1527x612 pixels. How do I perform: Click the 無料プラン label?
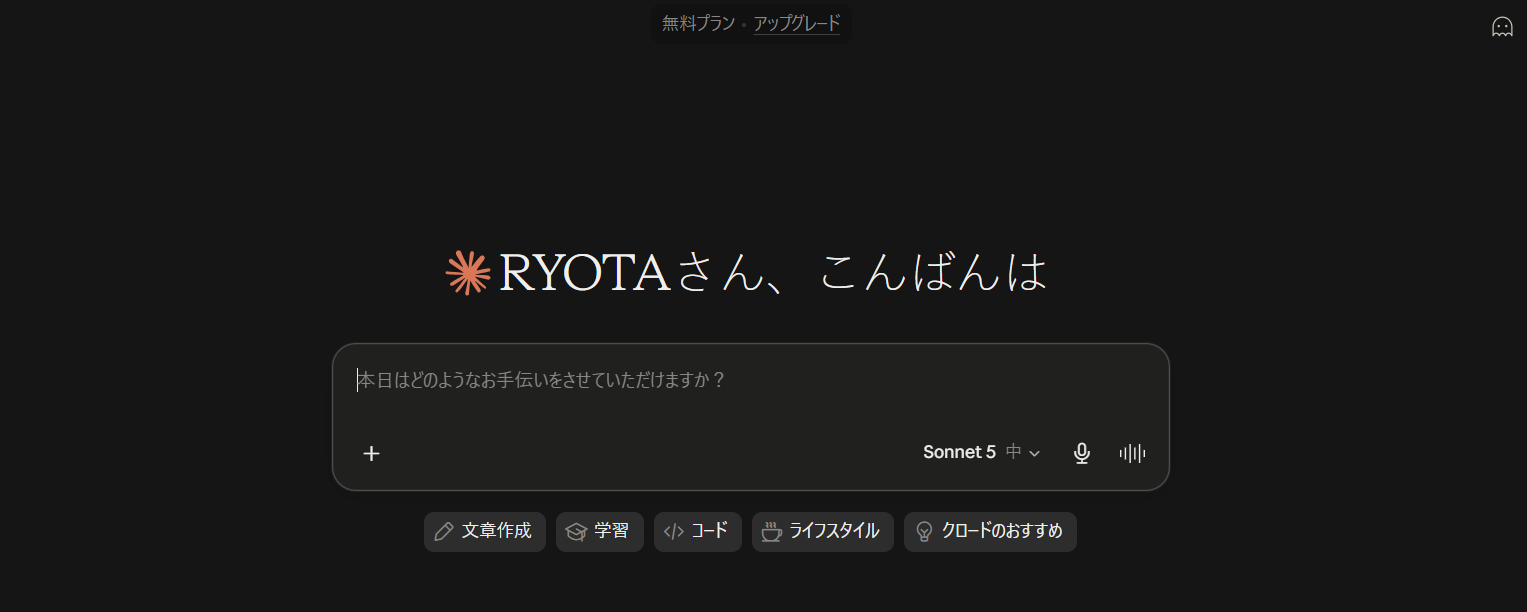click(698, 23)
